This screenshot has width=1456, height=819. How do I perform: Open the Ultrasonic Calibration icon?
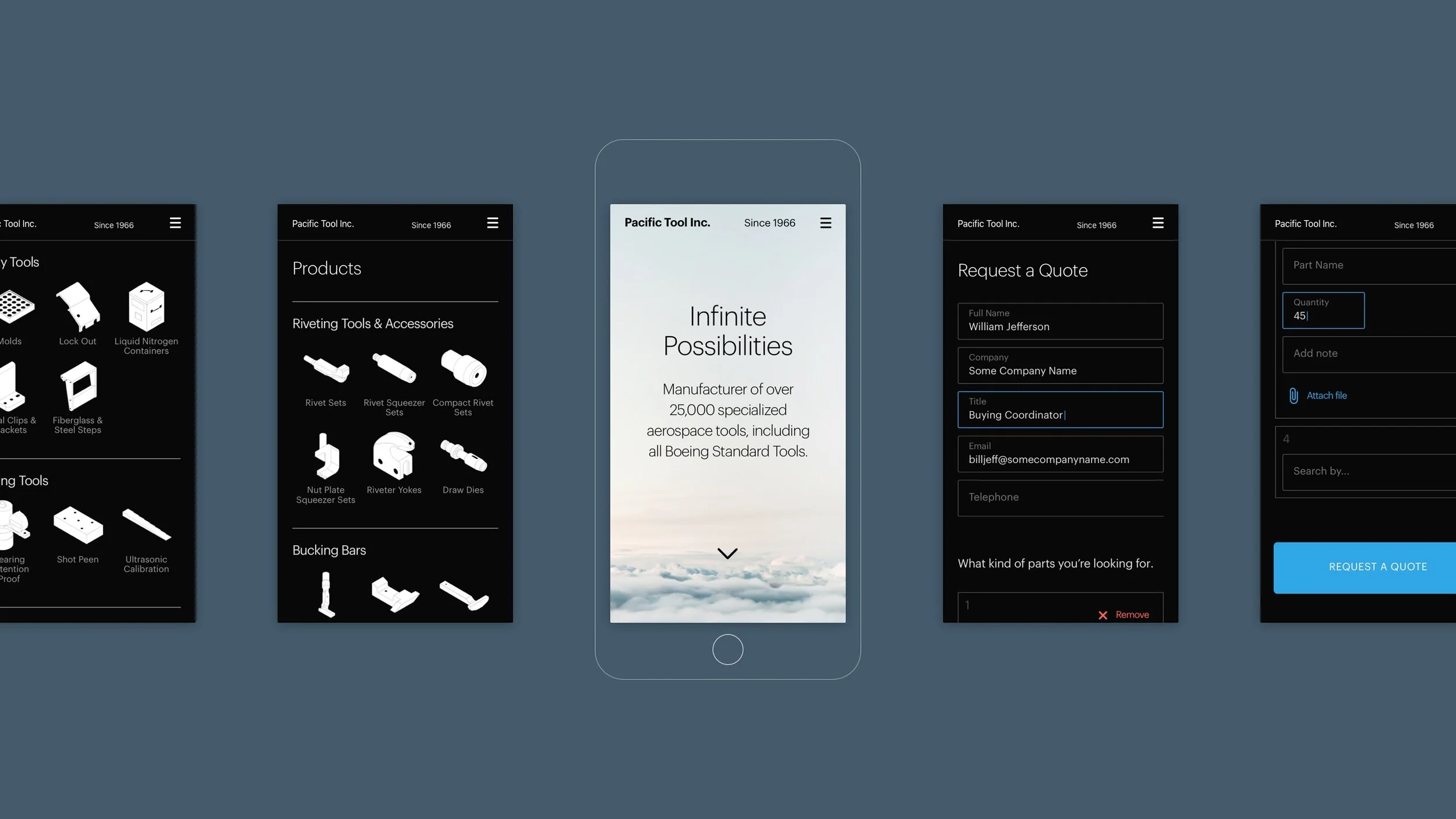pos(146,526)
